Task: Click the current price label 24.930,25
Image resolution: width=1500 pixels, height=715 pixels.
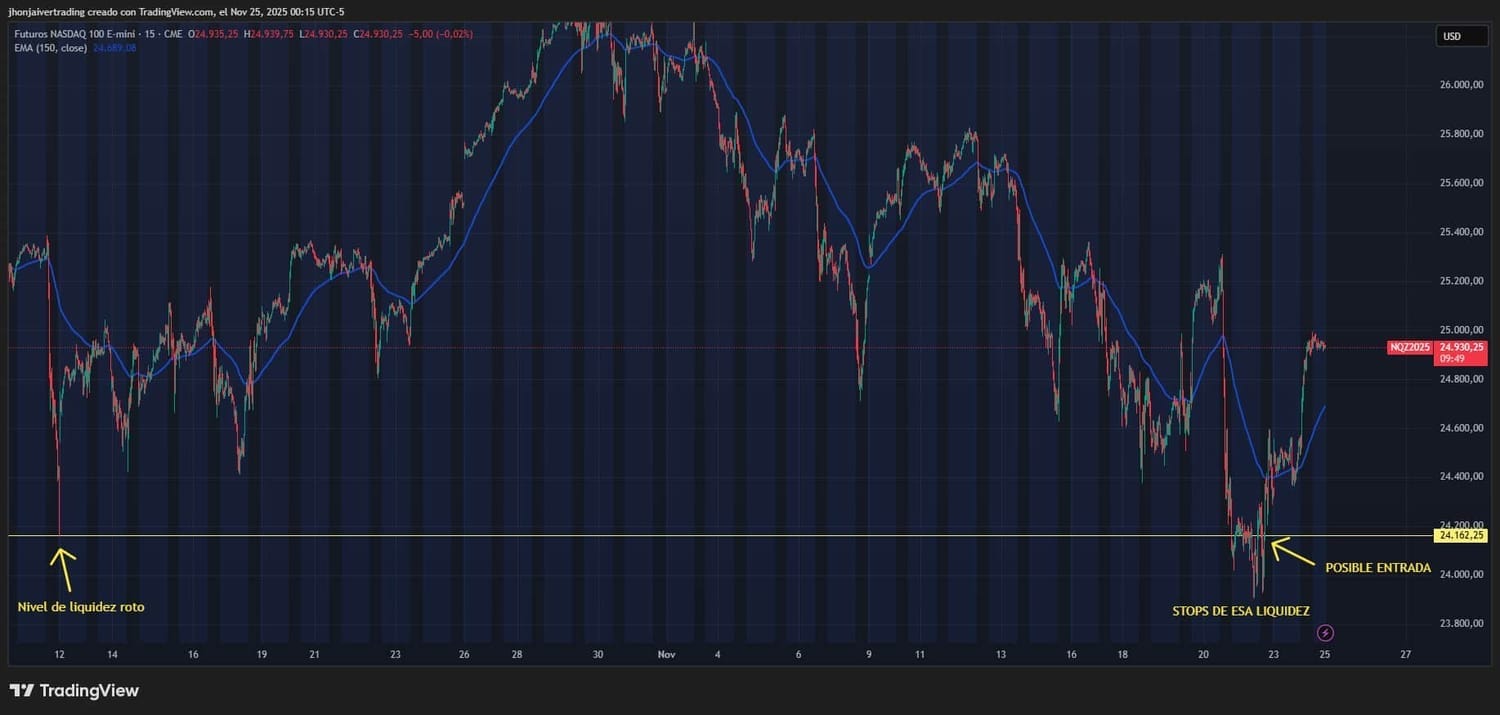Action: (1462, 347)
